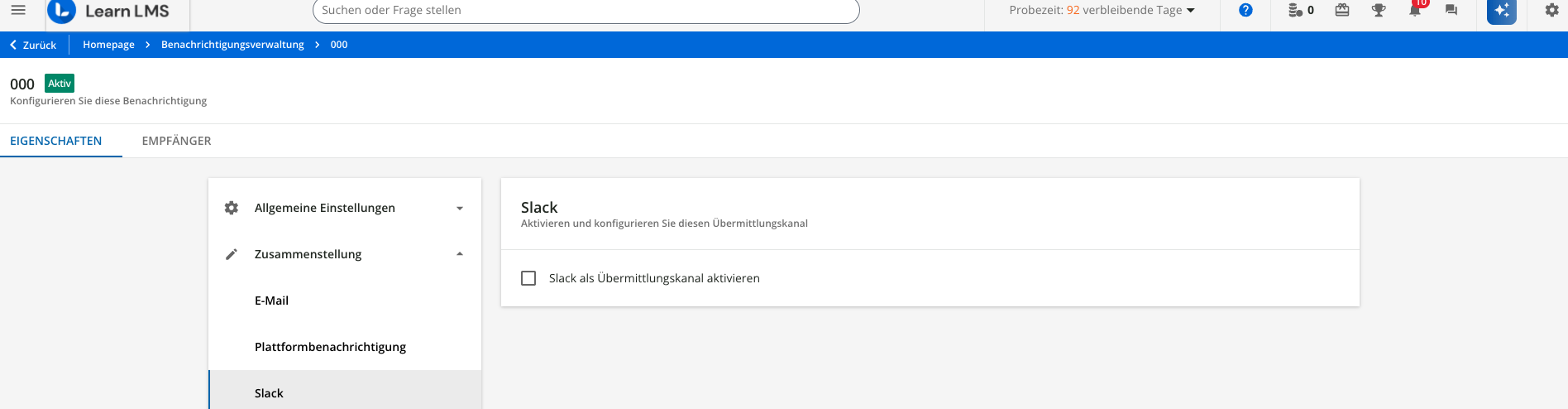Open the hamburger main menu
The image size is (1568, 409).
[18, 11]
